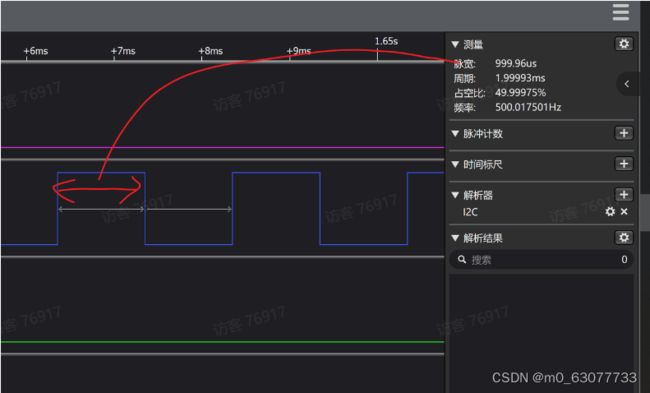Click the +6ms time marker
The image size is (650, 393).
pos(36,51)
